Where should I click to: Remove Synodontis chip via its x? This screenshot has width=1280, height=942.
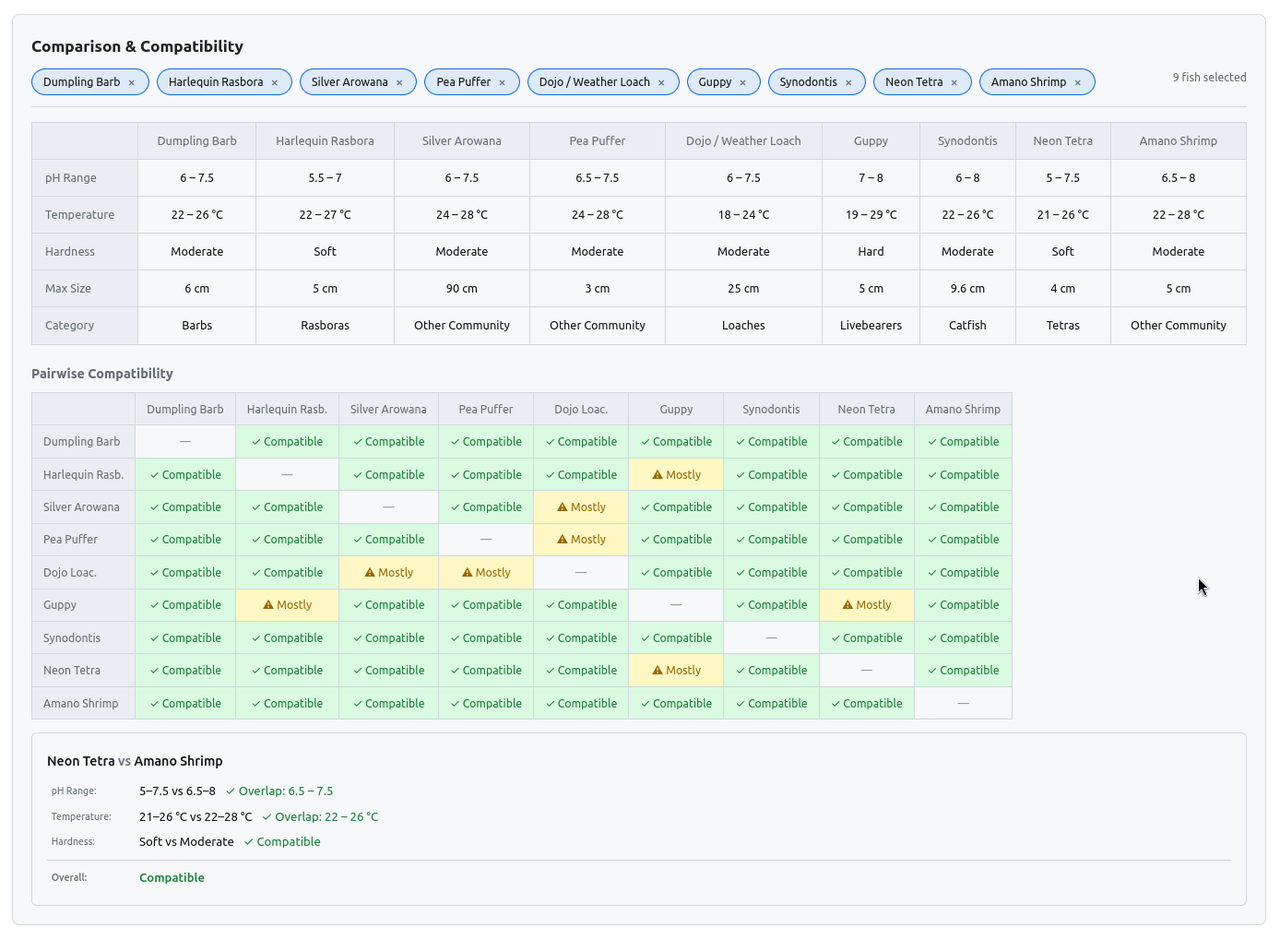click(x=849, y=82)
